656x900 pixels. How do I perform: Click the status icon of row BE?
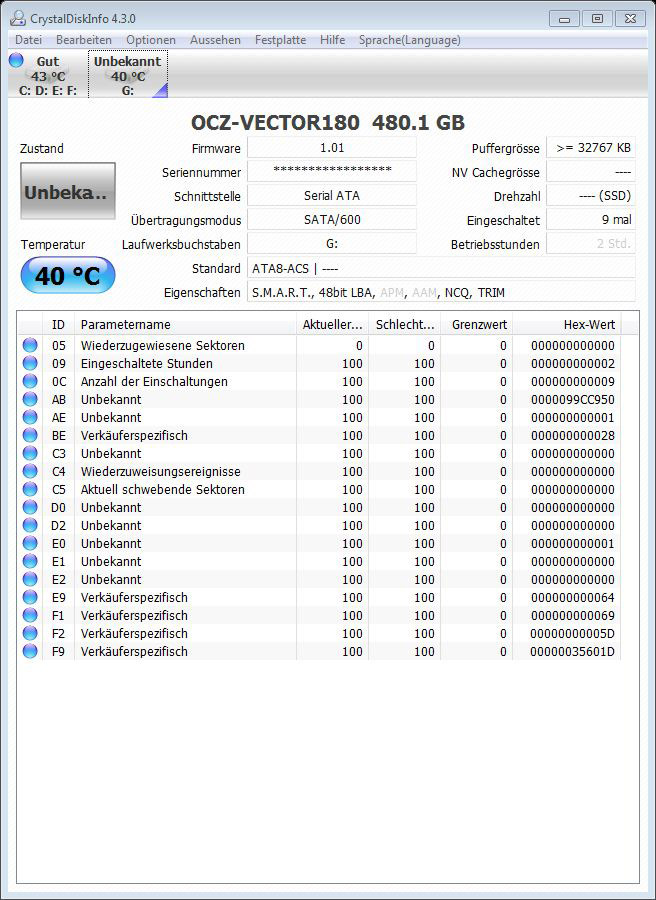[x=30, y=435]
